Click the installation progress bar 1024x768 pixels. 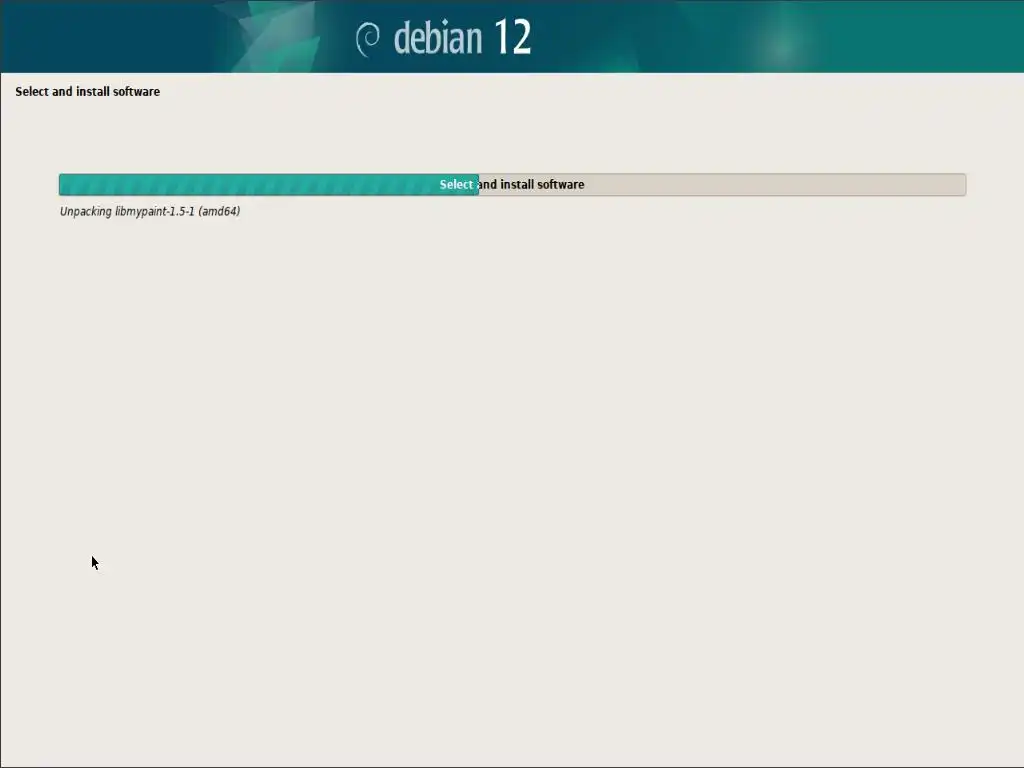[512, 185]
